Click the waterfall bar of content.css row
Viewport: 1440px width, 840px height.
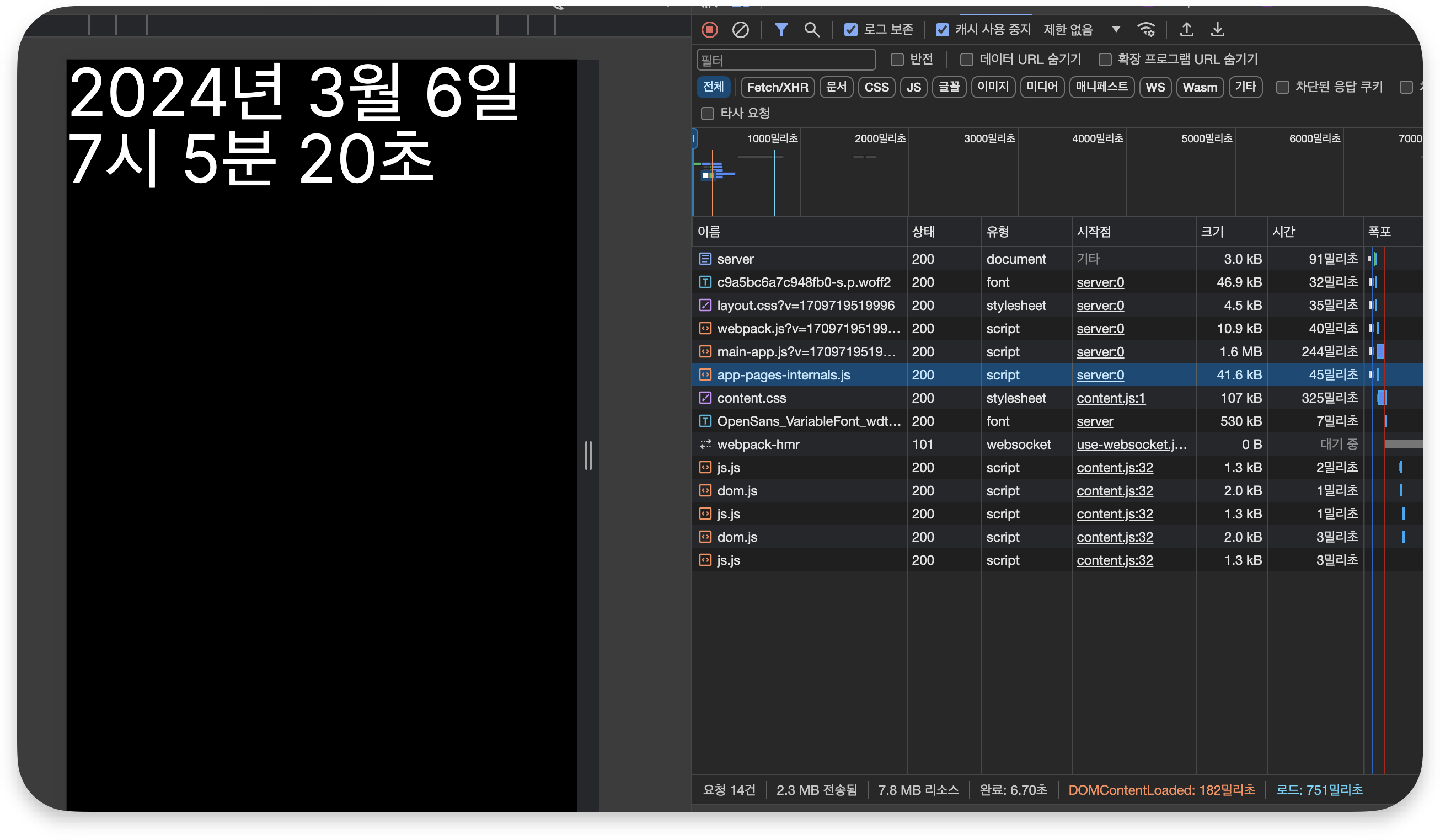(x=1382, y=398)
